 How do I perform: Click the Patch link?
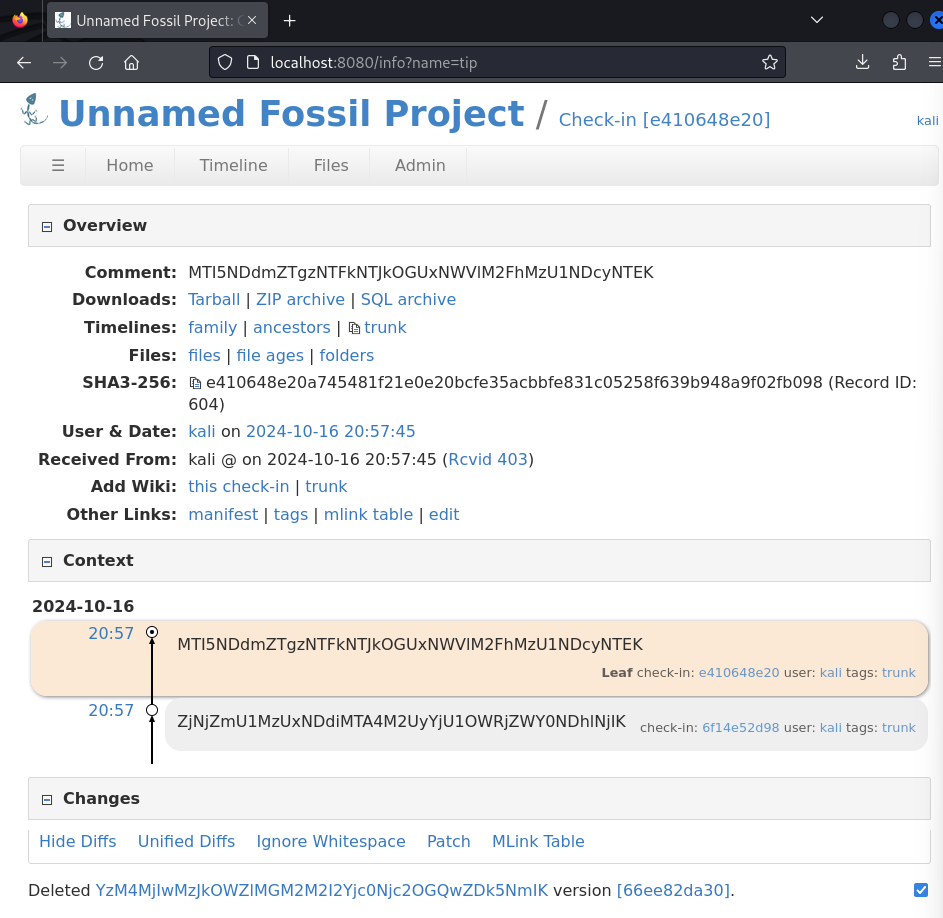tap(449, 842)
